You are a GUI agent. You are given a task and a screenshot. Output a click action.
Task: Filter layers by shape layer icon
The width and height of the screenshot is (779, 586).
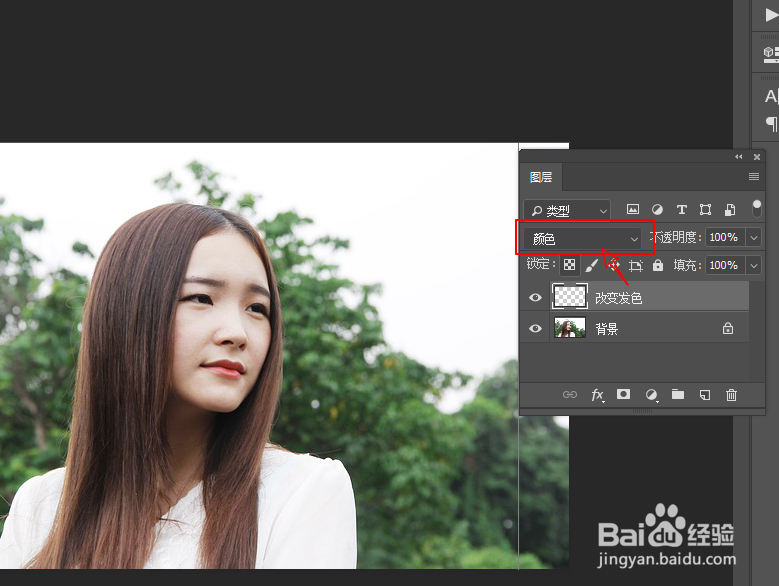tap(705, 209)
